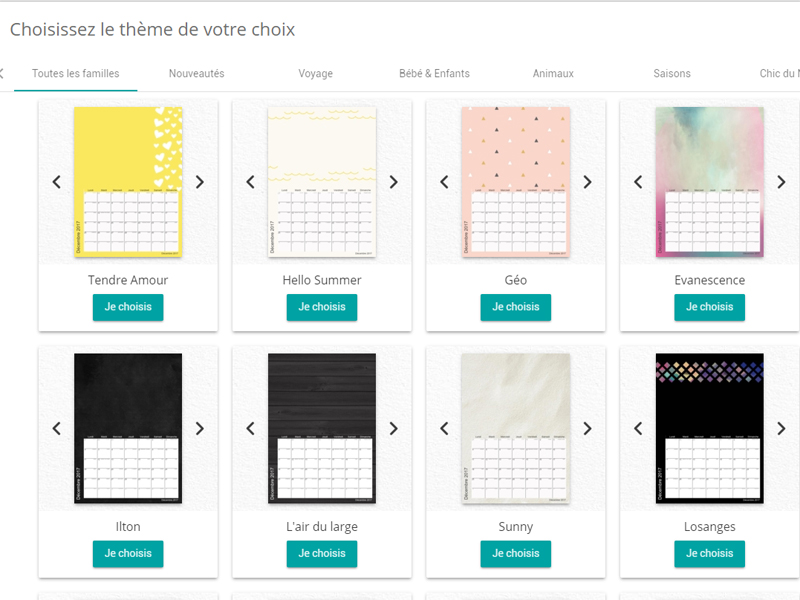Go to next Géo calendar preview

tap(588, 182)
